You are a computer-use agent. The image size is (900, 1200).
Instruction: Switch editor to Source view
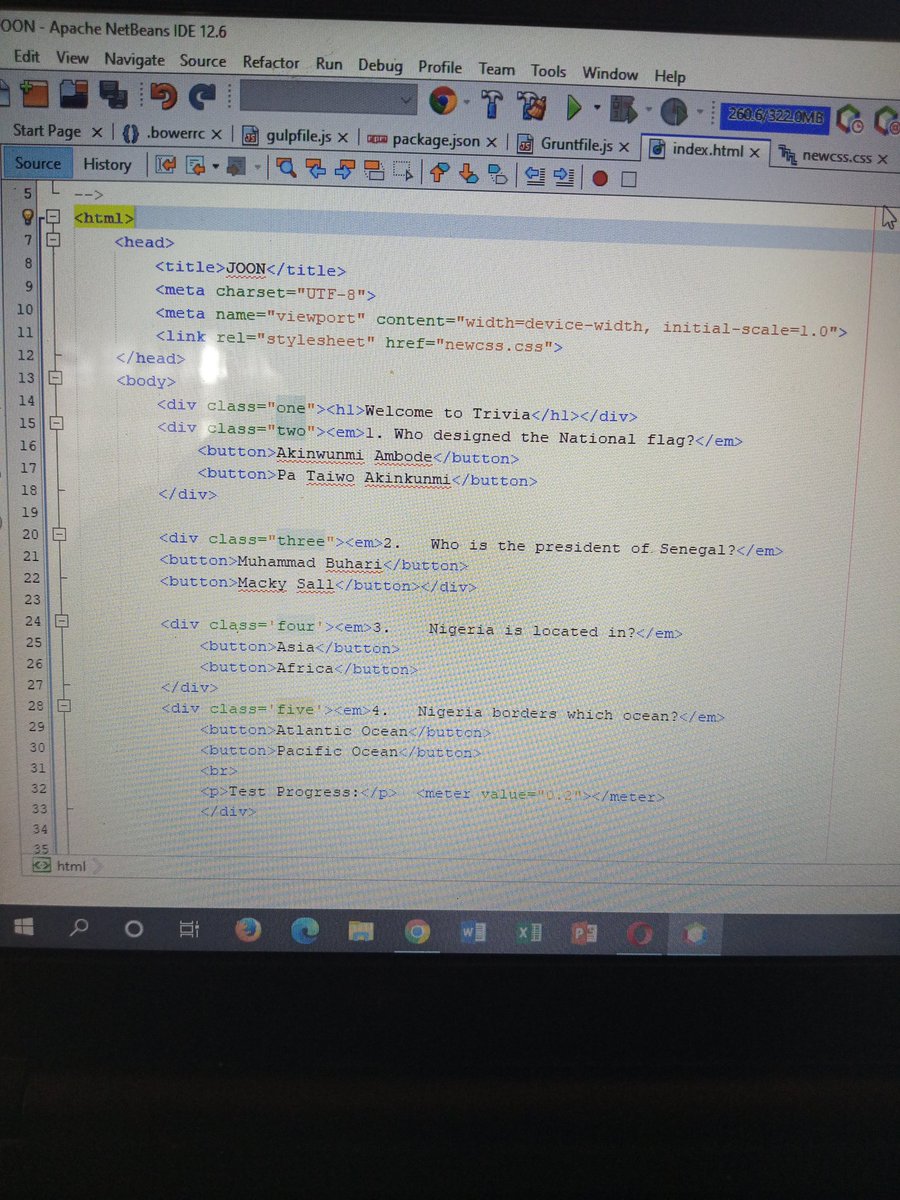pos(38,163)
